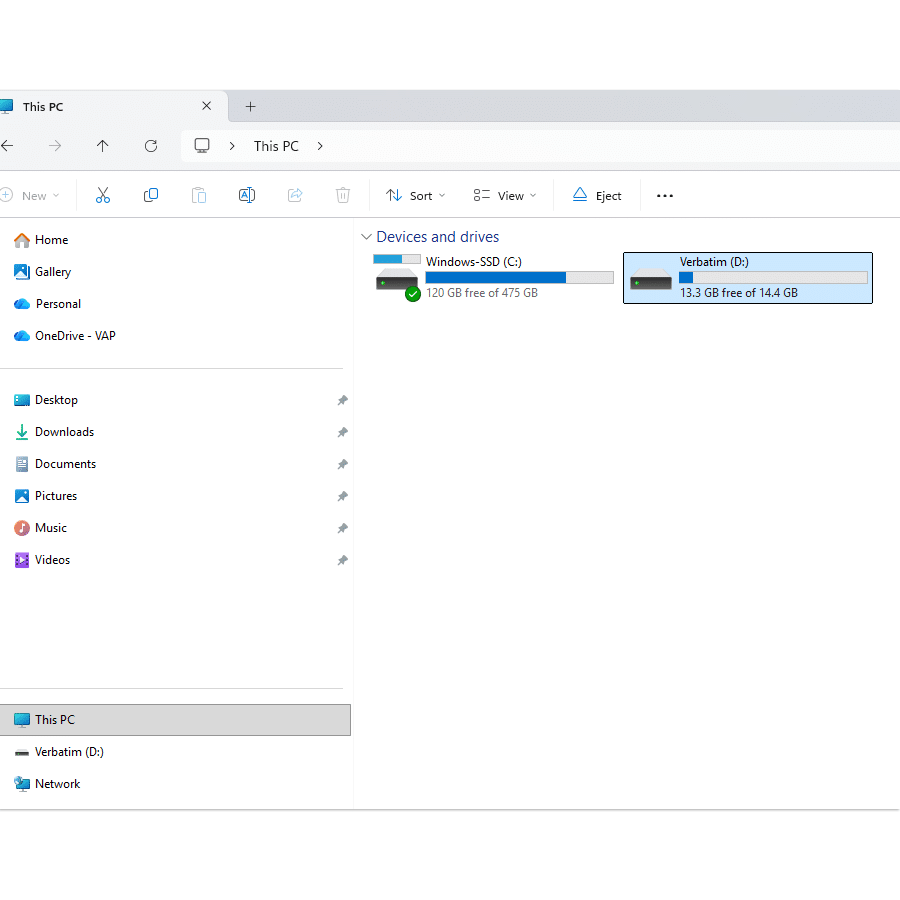Viewport: 900px width, 900px height.
Task: Unpin Downloads using its pin icon
Action: coord(343,432)
